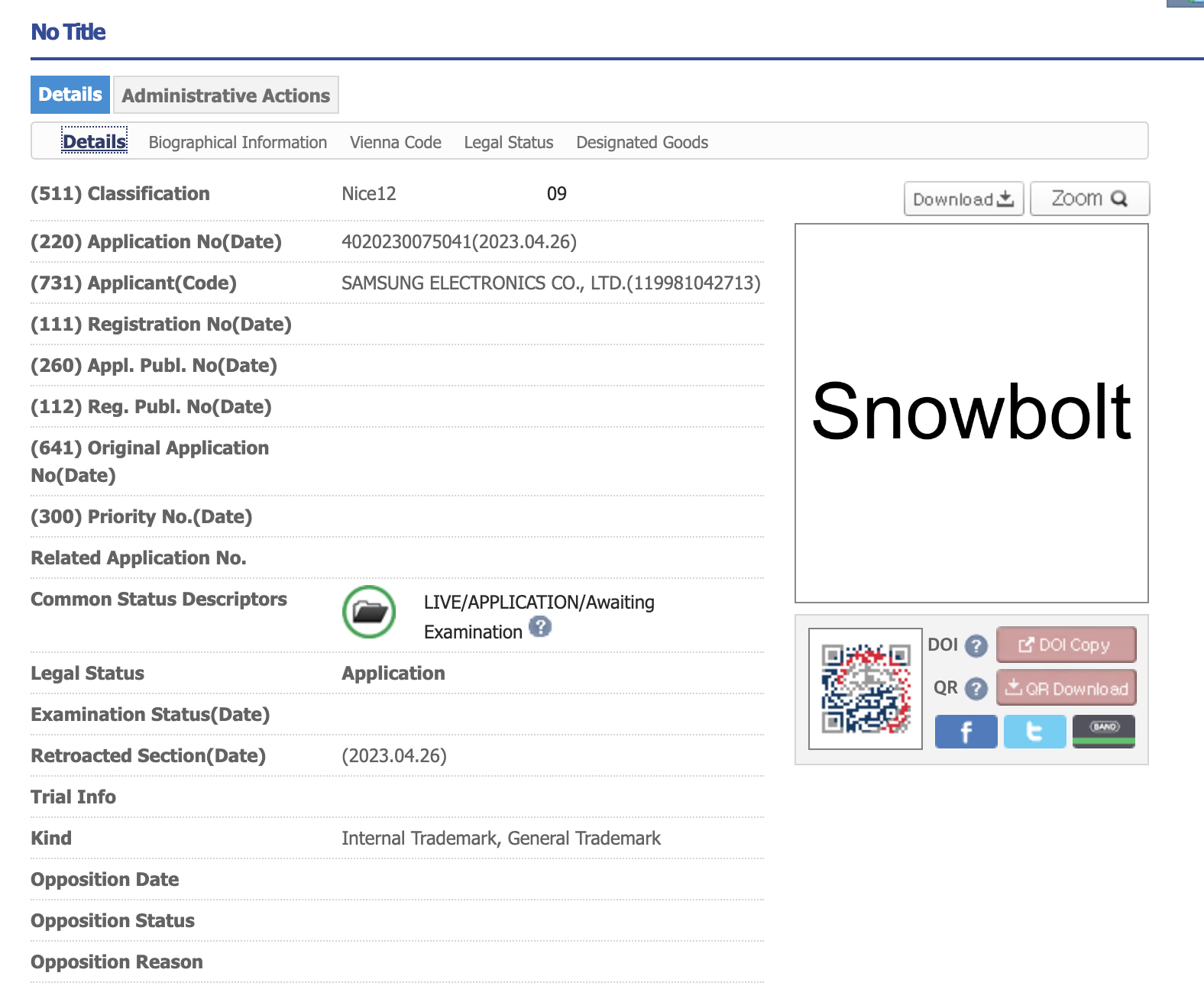1204x1002 pixels.
Task: Click help icon next to Awaiting Examination
Action: click(x=540, y=627)
